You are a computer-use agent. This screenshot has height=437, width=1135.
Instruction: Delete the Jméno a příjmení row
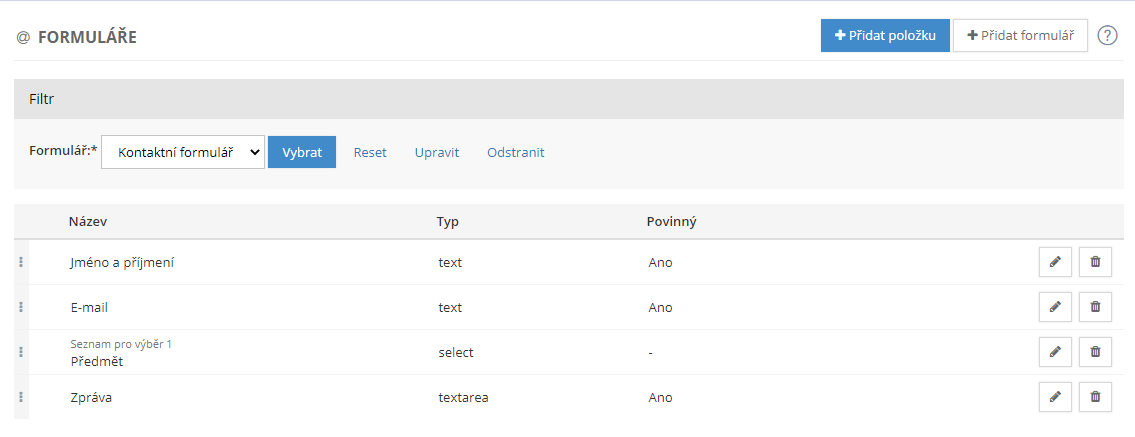(x=1095, y=263)
